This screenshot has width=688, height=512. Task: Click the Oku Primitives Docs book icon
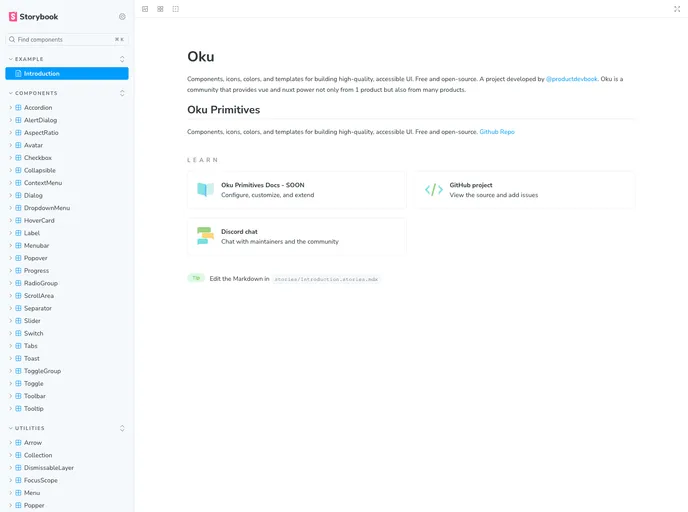point(204,190)
